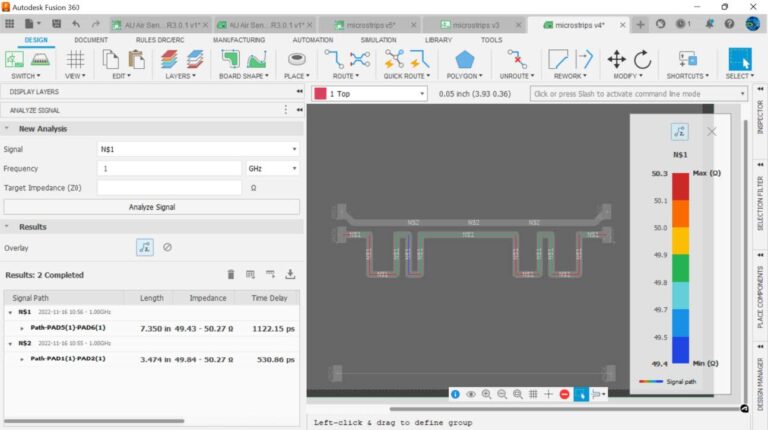Click the red Layers stack icon
Viewport: 768px width, 430px height.
[x=169, y=59]
